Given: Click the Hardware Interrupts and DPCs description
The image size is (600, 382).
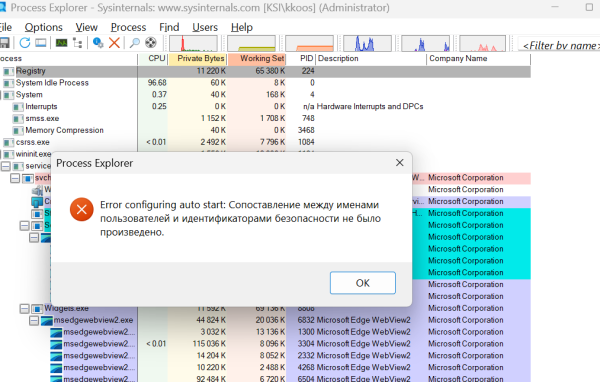Looking at the screenshot, I should coord(370,106).
